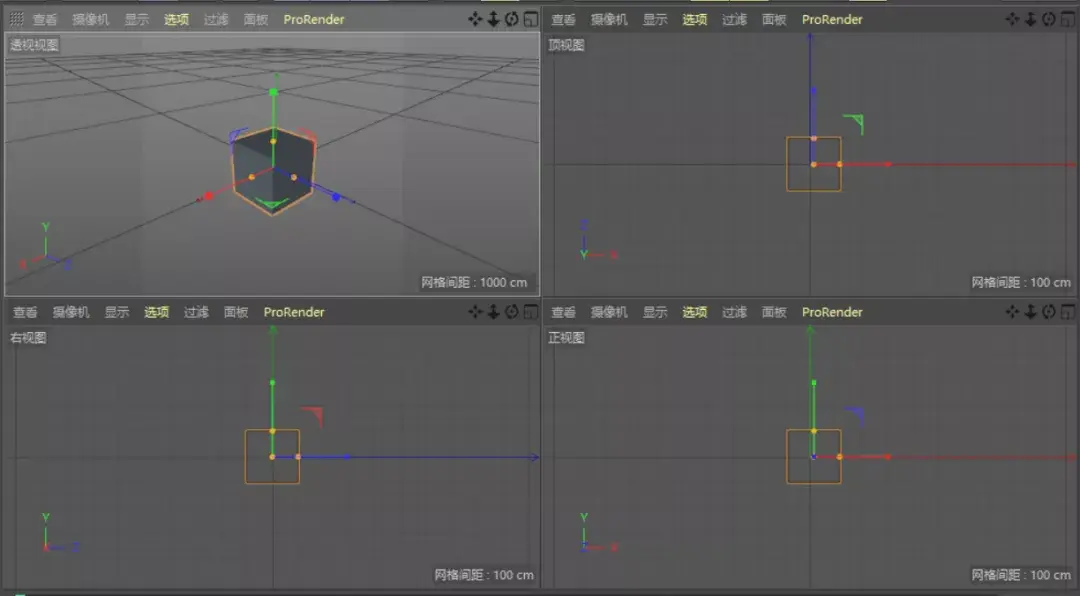Screen dimensions: 1080x596
Task: Toggle the top view (顶视图) to full size with the maximize view icon
Action: [1068, 19]
